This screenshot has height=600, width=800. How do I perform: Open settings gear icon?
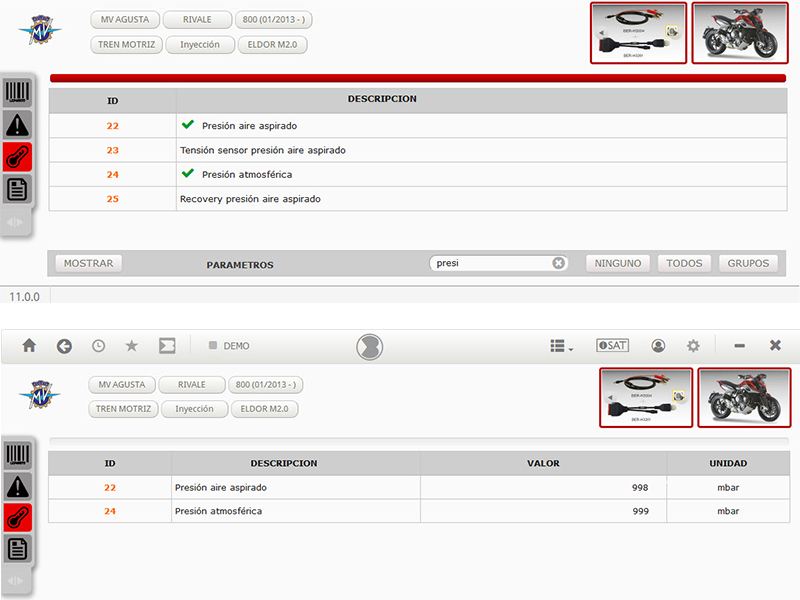click(693, 346)
